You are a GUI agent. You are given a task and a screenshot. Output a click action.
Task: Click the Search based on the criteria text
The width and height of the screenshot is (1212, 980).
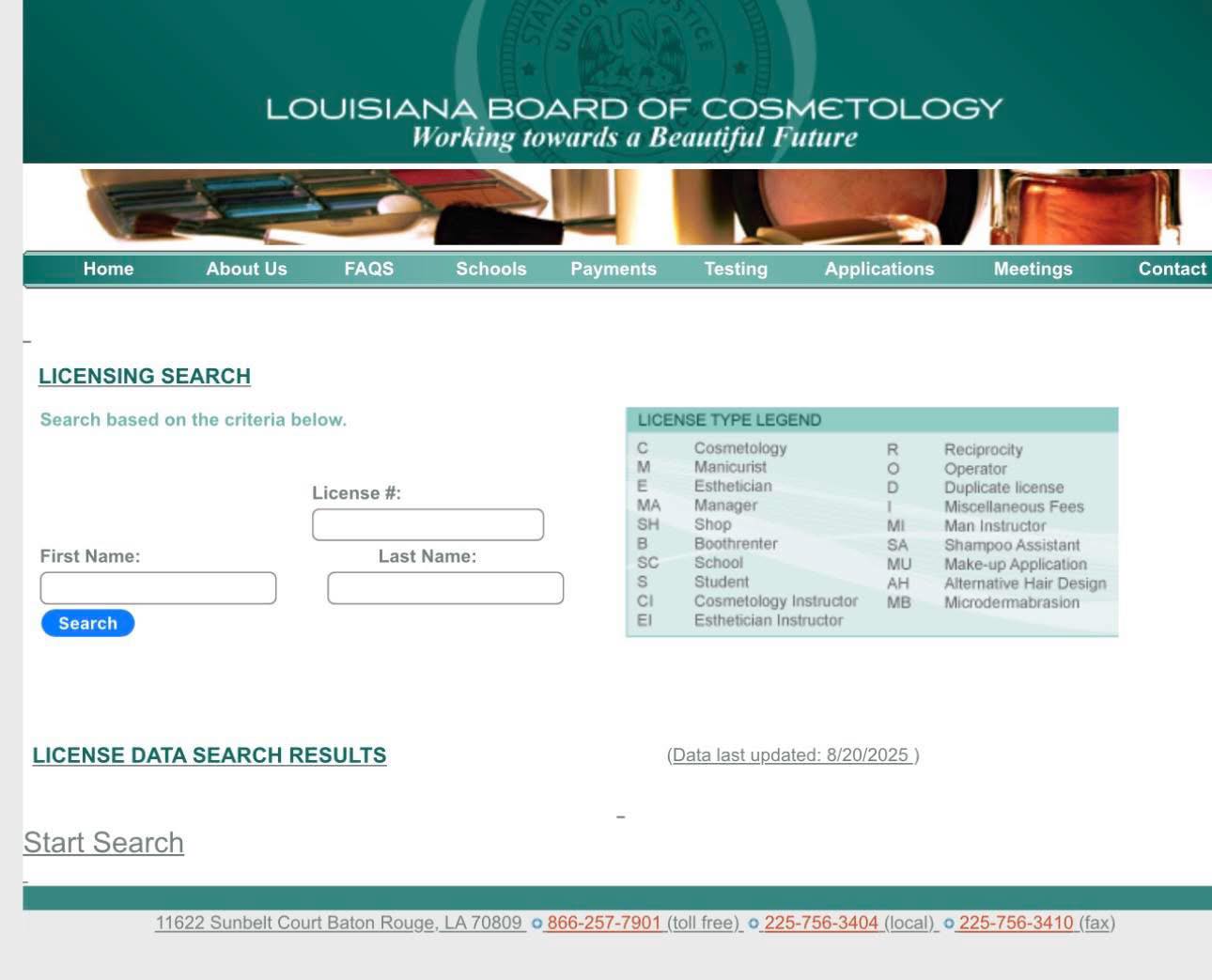pos(193,420)
